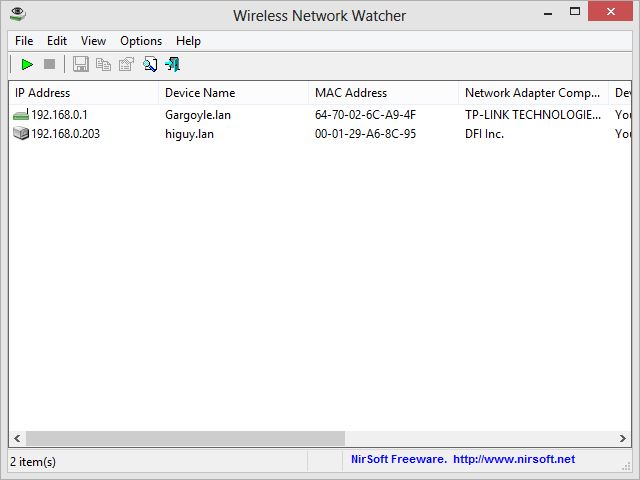Start scanning with the green play icon
Screen dimensions: 640x480
pyautogui.click(x=27, y=64)
